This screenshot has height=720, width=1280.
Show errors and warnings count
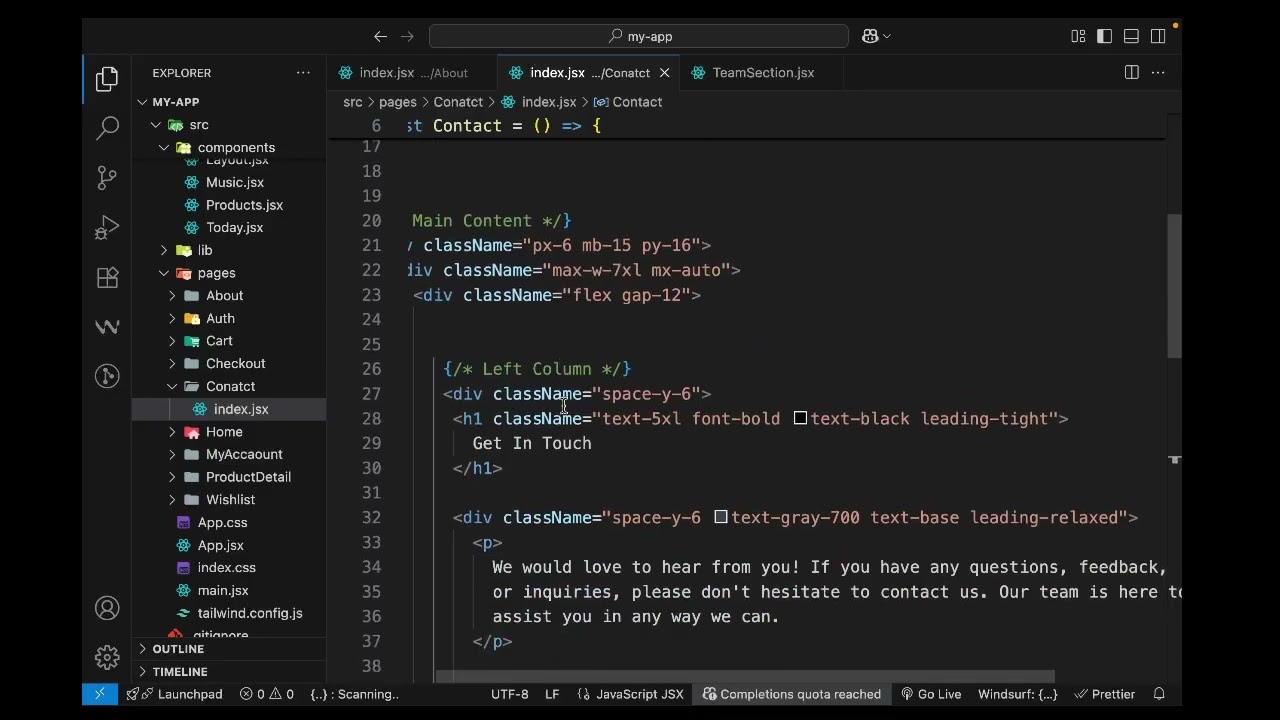(x=266, y=694)
